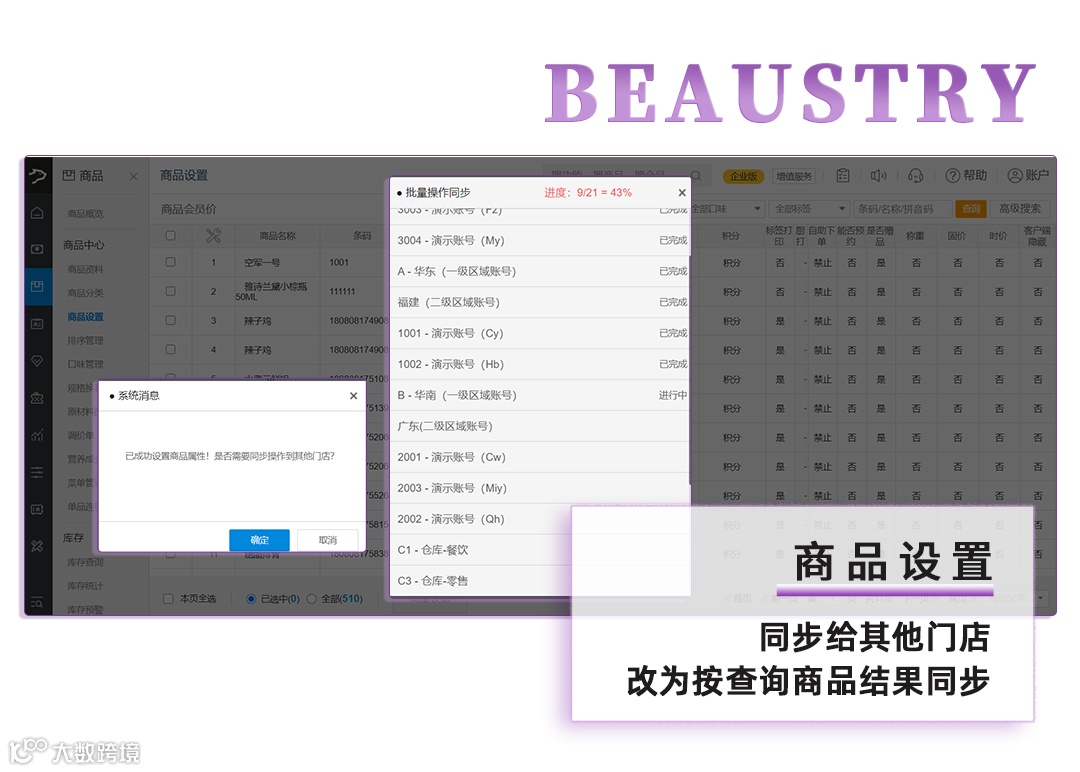This screenshot has width=1080, height=772.
Task: Select 福建 (二级区域账号) sync row
Action: (539, 302)
